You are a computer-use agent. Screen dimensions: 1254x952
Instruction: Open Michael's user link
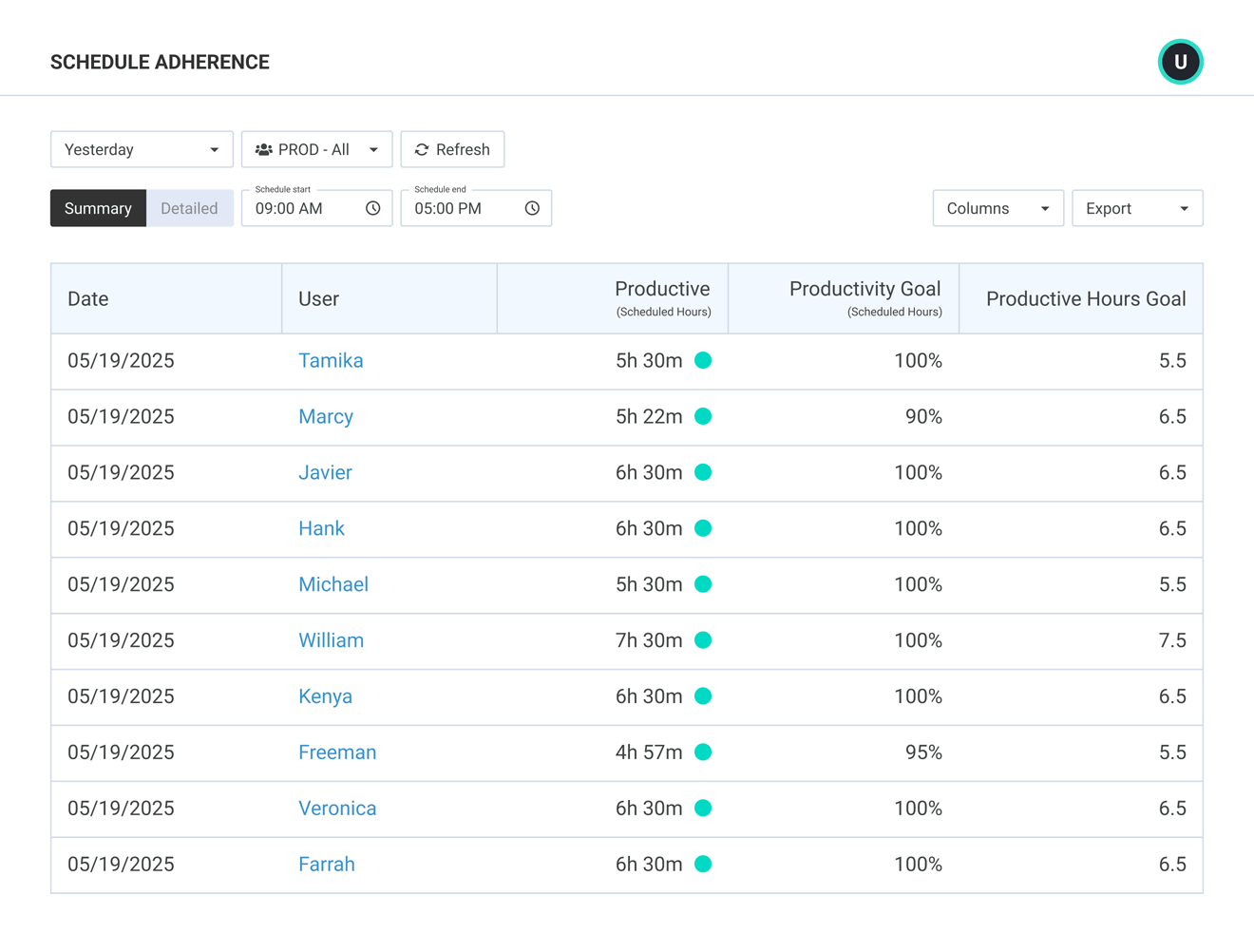(333, 584)
